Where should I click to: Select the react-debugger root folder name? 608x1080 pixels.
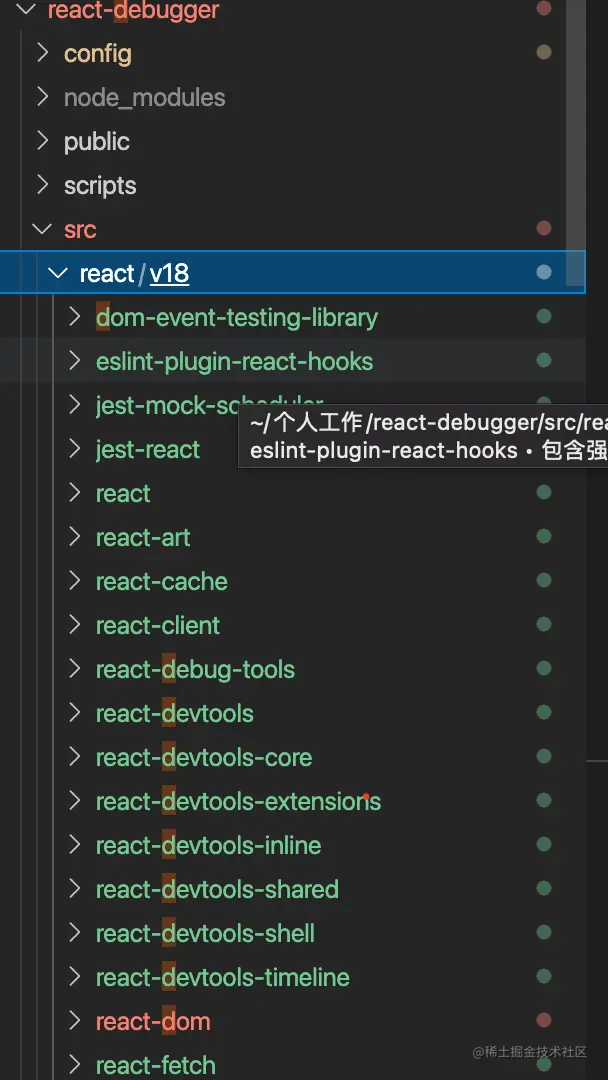tap(134, 10)
